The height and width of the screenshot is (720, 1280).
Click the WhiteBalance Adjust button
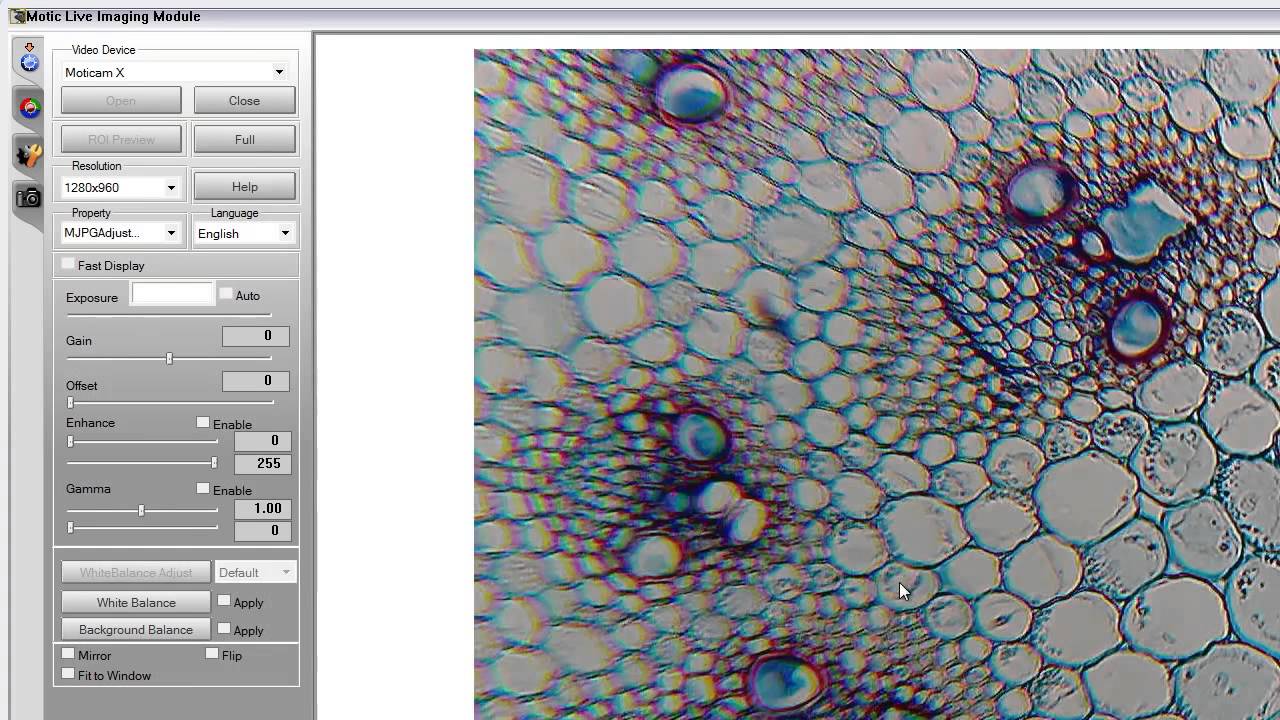(x=136, y=572)
